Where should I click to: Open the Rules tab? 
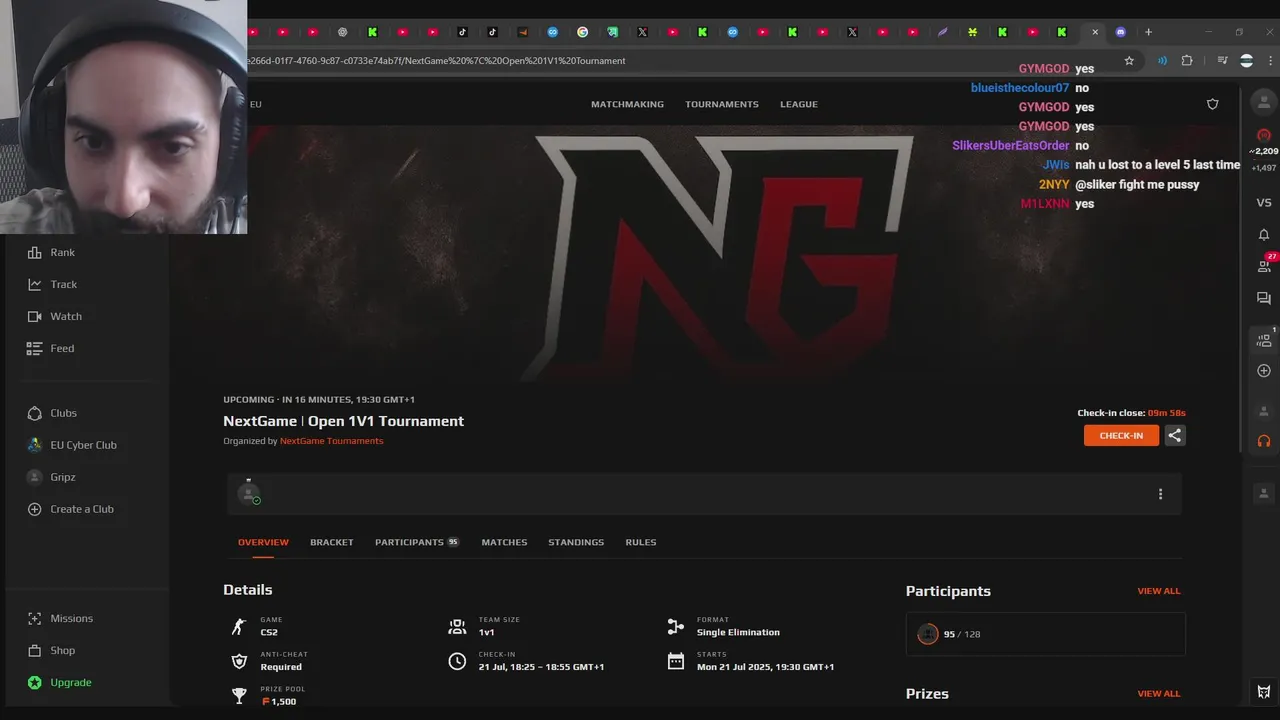pyautogui.click(x=641, y=542)
